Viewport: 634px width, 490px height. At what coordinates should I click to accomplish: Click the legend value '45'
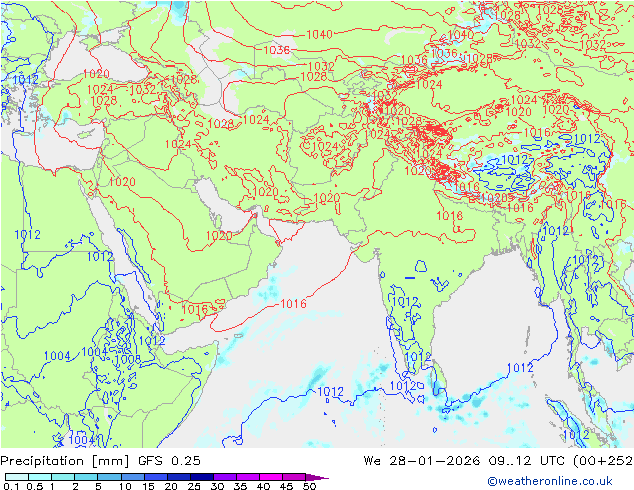click(286, 486)
